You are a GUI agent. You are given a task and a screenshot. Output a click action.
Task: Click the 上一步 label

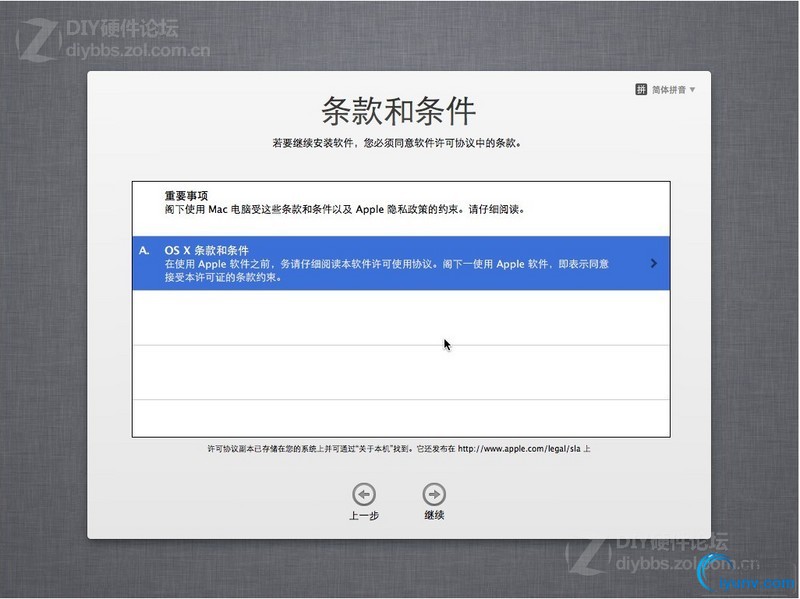(364, 516)
